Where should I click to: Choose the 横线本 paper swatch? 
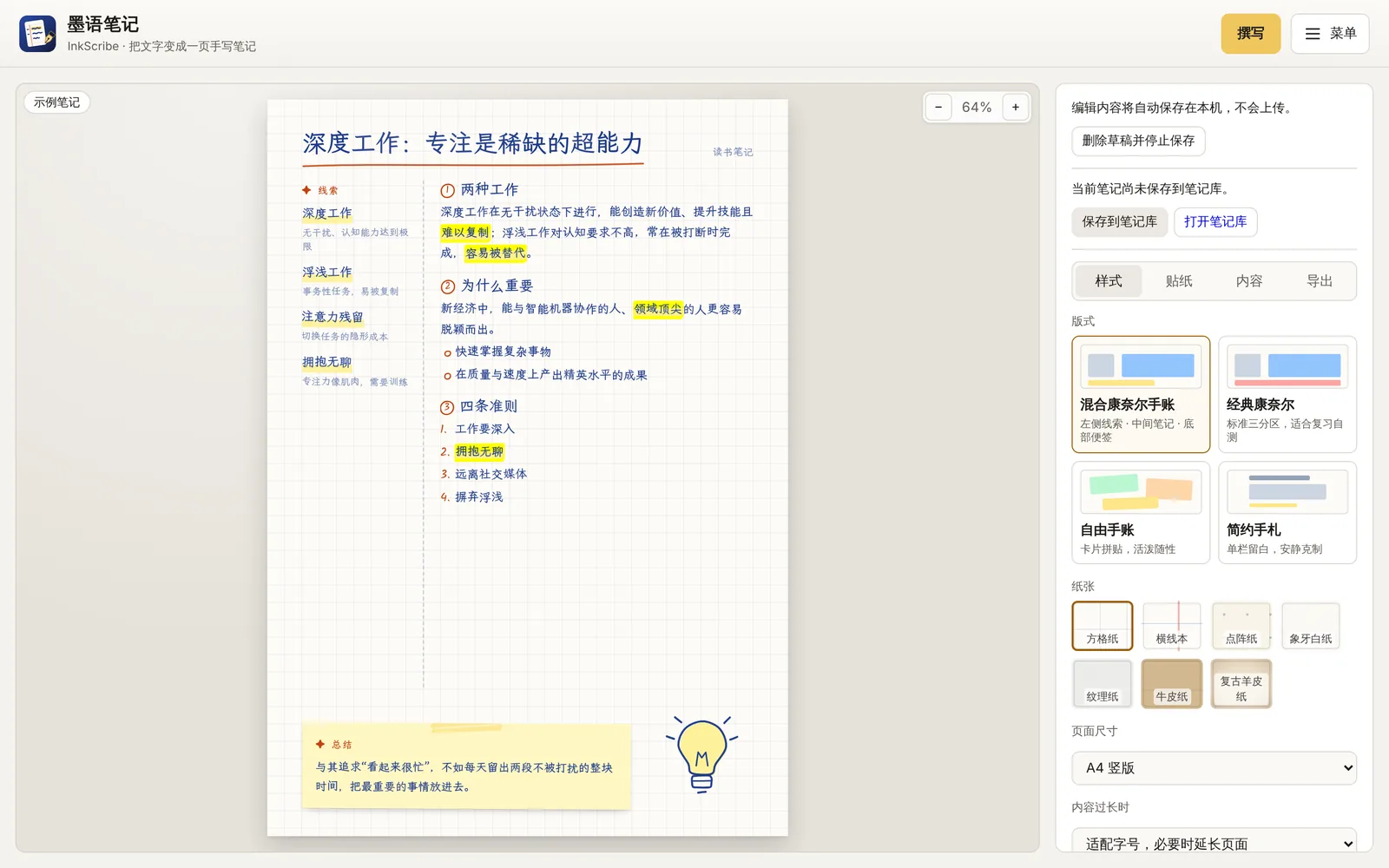[x=1172, y=626]
